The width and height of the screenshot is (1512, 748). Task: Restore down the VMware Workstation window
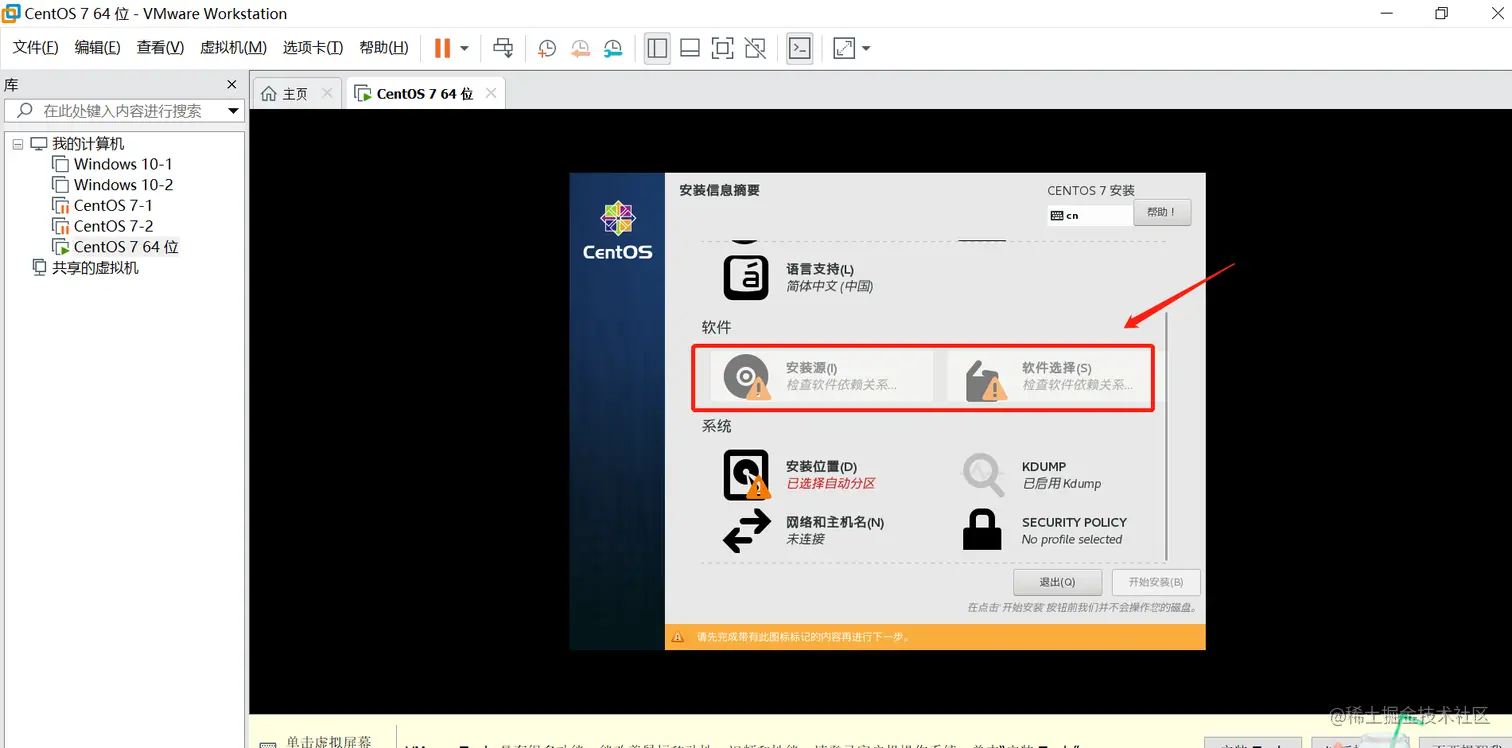(x=1441, y=14)
